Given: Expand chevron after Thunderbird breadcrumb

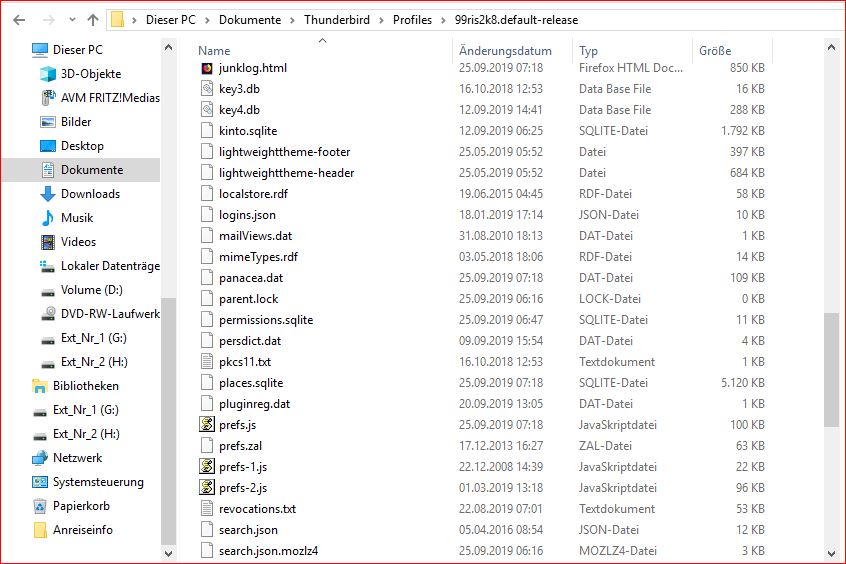Looking at the screenshot, I should [381, 21].
